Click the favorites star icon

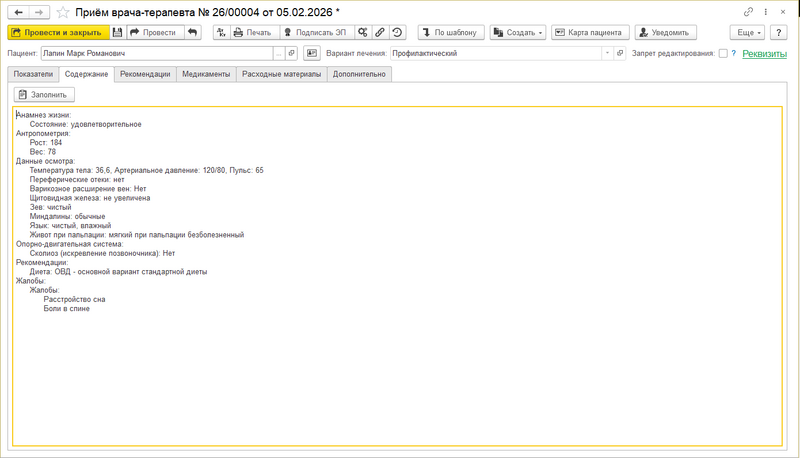(x=63, y=12)
